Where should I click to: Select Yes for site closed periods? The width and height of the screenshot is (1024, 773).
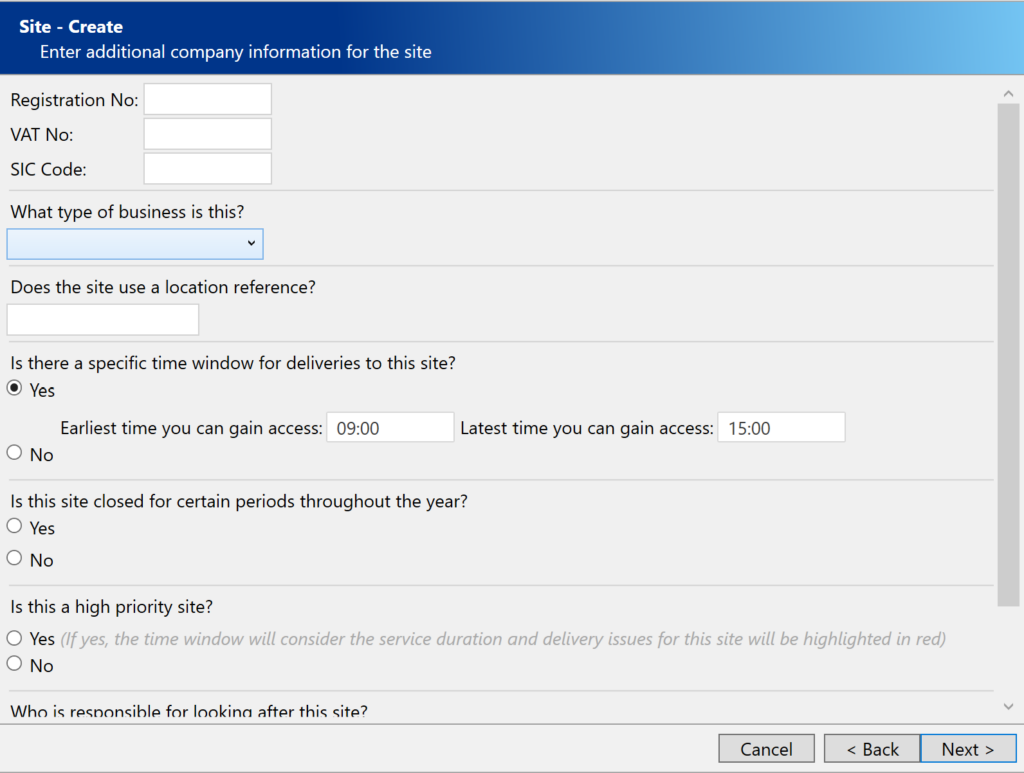(x=15, y=526)
